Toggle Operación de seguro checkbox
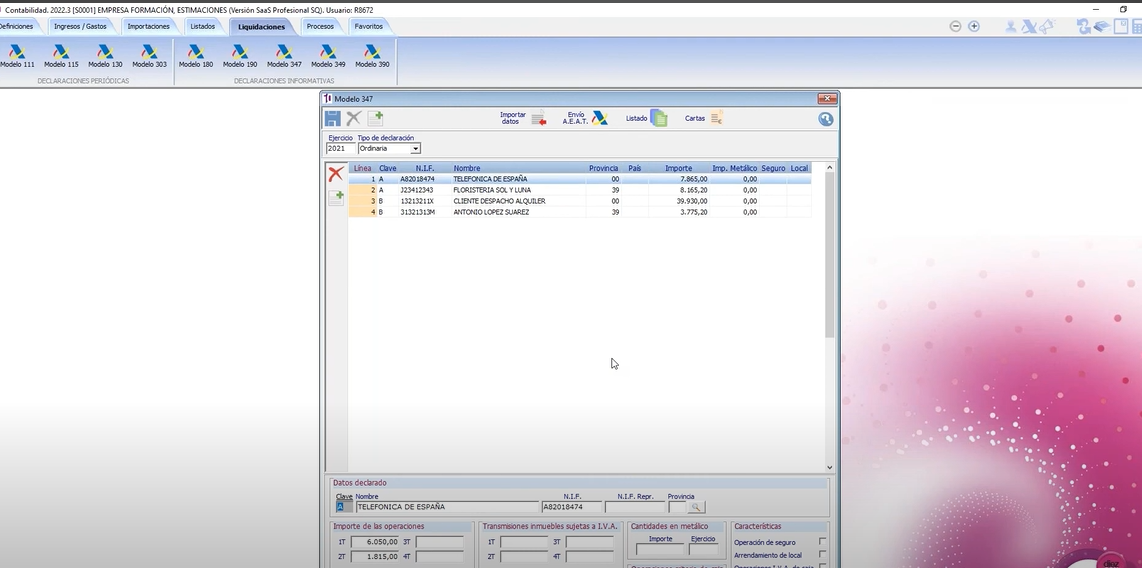The height and width of the screenshot is (568, 1142). pos(822,542)
